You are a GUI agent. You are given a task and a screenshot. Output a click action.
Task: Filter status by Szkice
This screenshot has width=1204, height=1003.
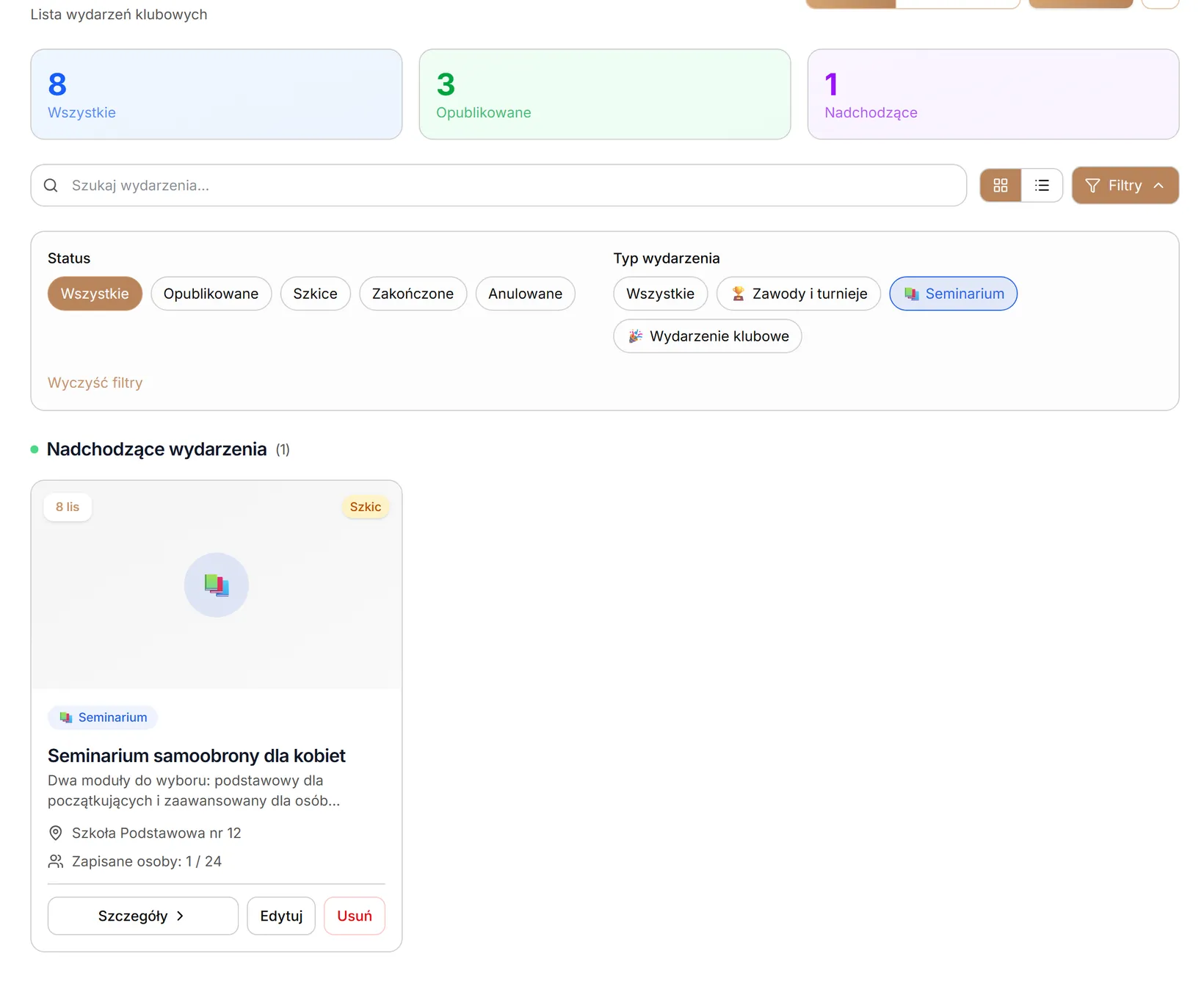tap(316, 294)
